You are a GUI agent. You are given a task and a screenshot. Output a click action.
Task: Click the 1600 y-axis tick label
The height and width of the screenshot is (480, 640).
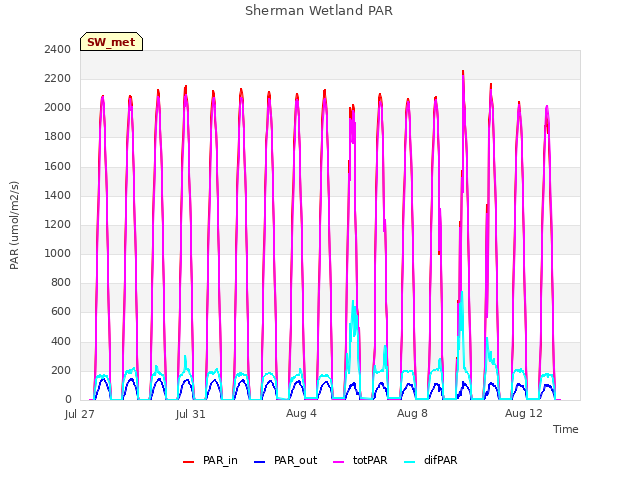coord(58,166)
